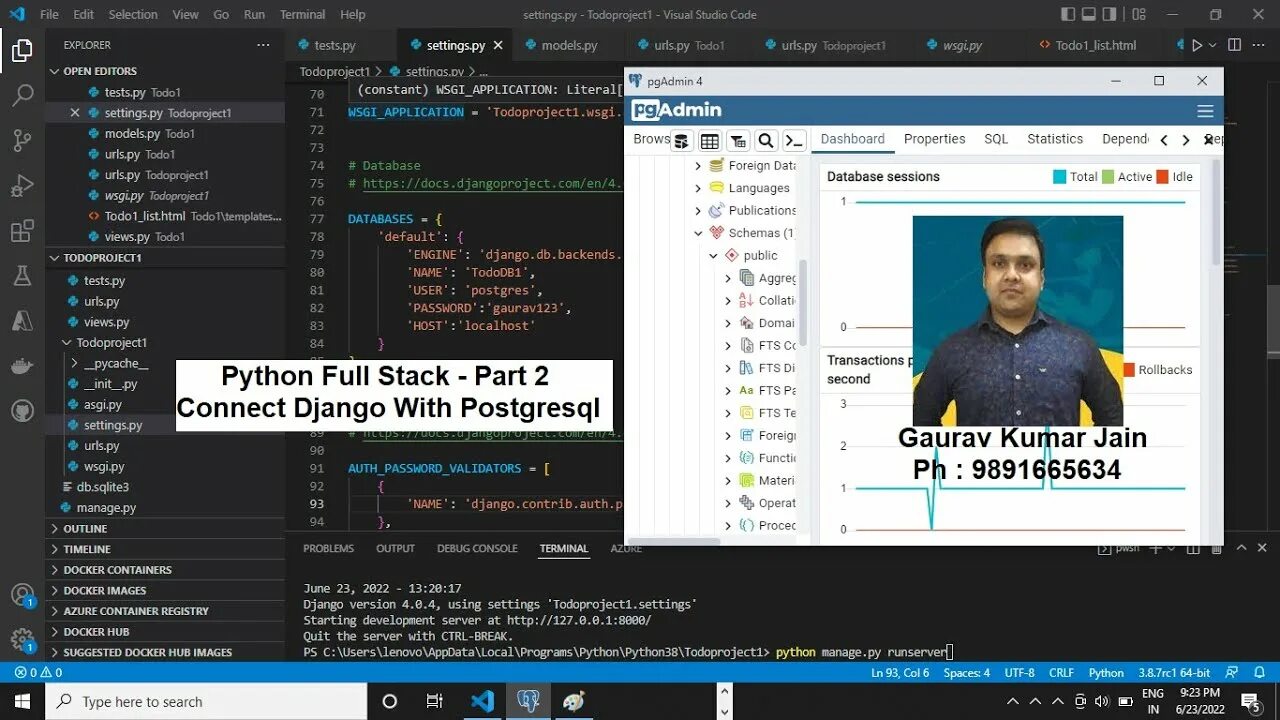Split the editor right
Image resolution: width=1280 pixels, height=720 pixels.
point(1236,45)
